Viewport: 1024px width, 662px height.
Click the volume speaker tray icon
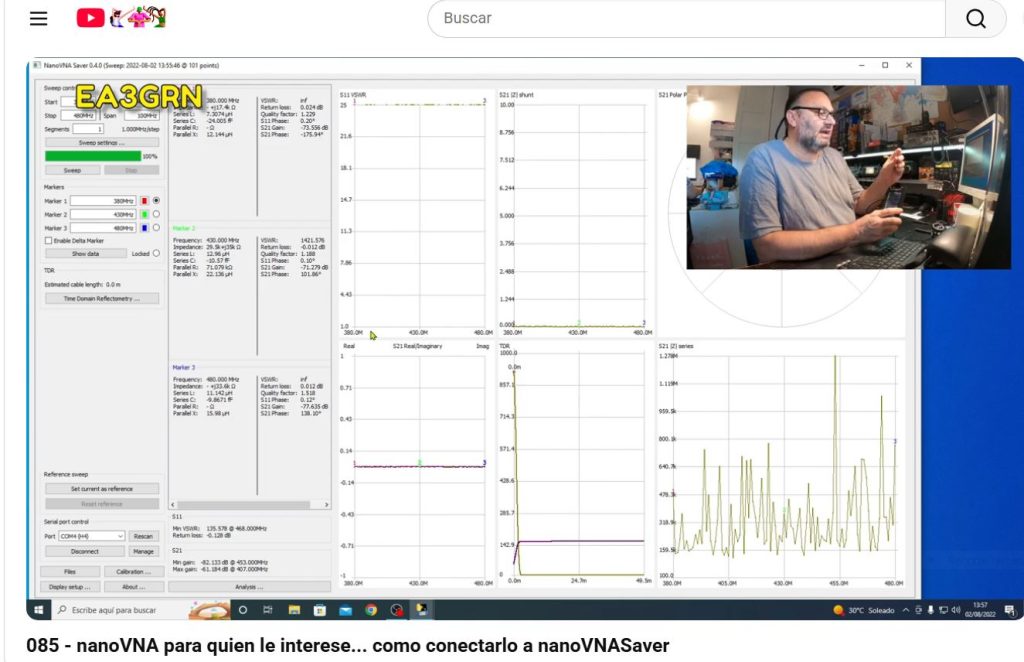[x=956, y=610]
